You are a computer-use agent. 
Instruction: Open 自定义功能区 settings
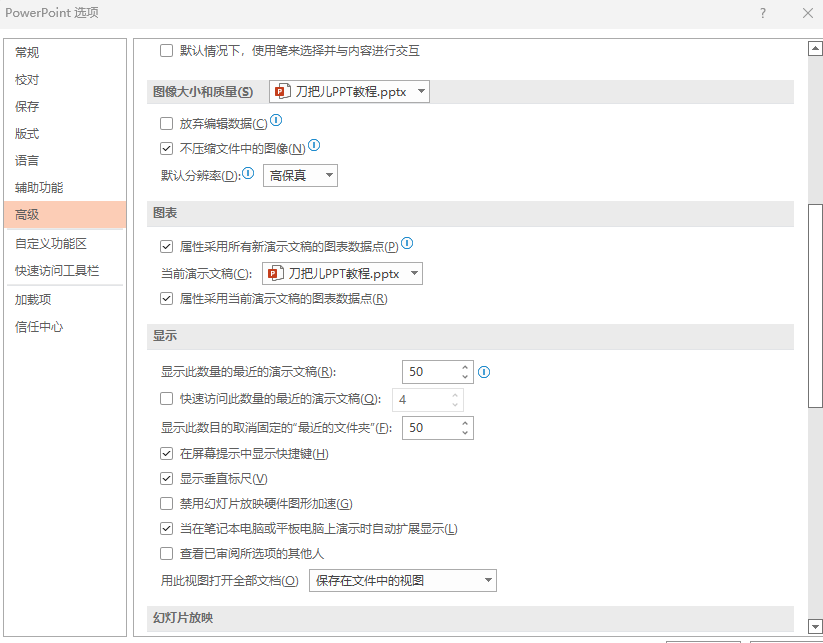pos(65,244)
